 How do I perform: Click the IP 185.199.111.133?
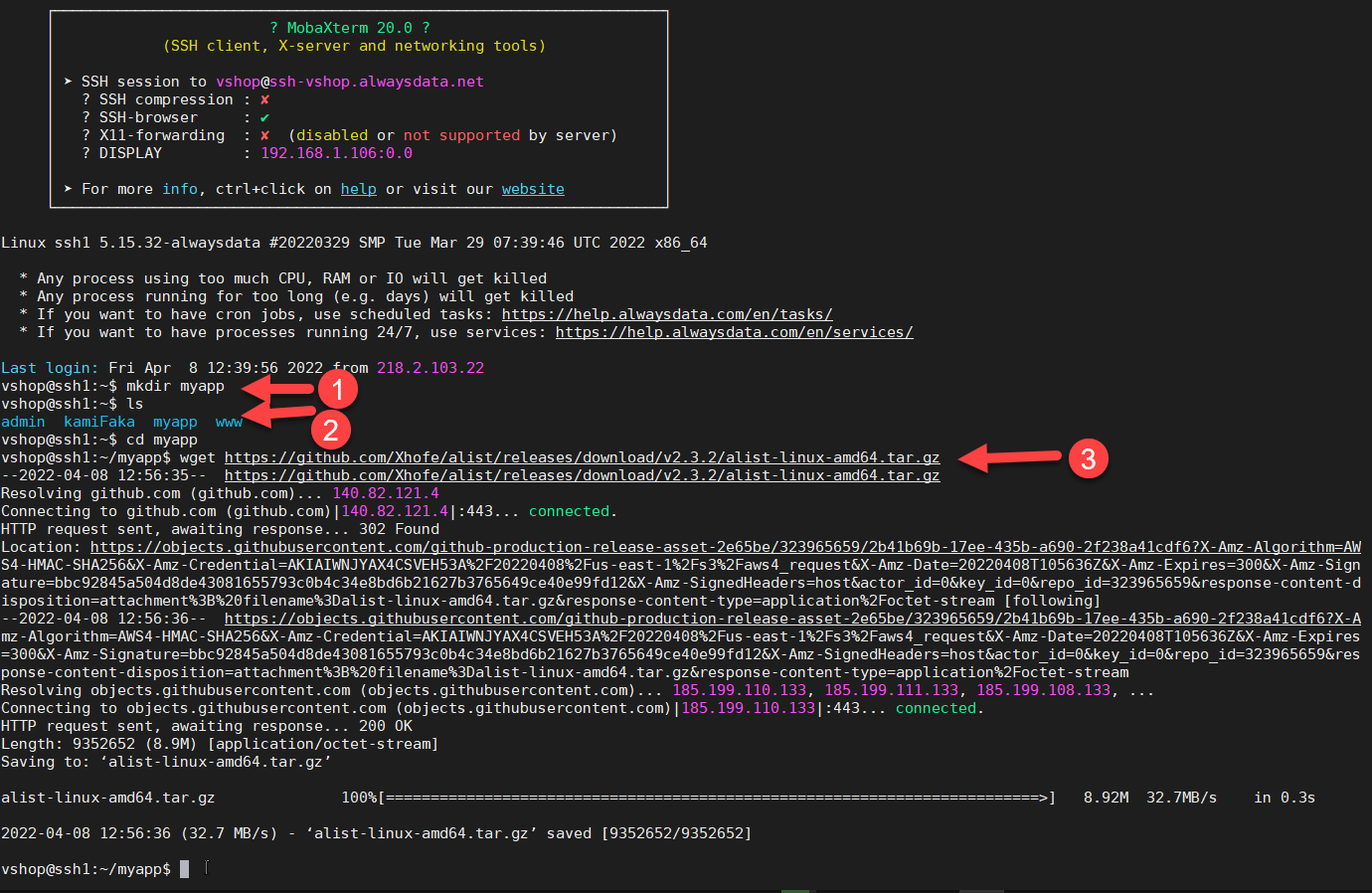(892, 690)
